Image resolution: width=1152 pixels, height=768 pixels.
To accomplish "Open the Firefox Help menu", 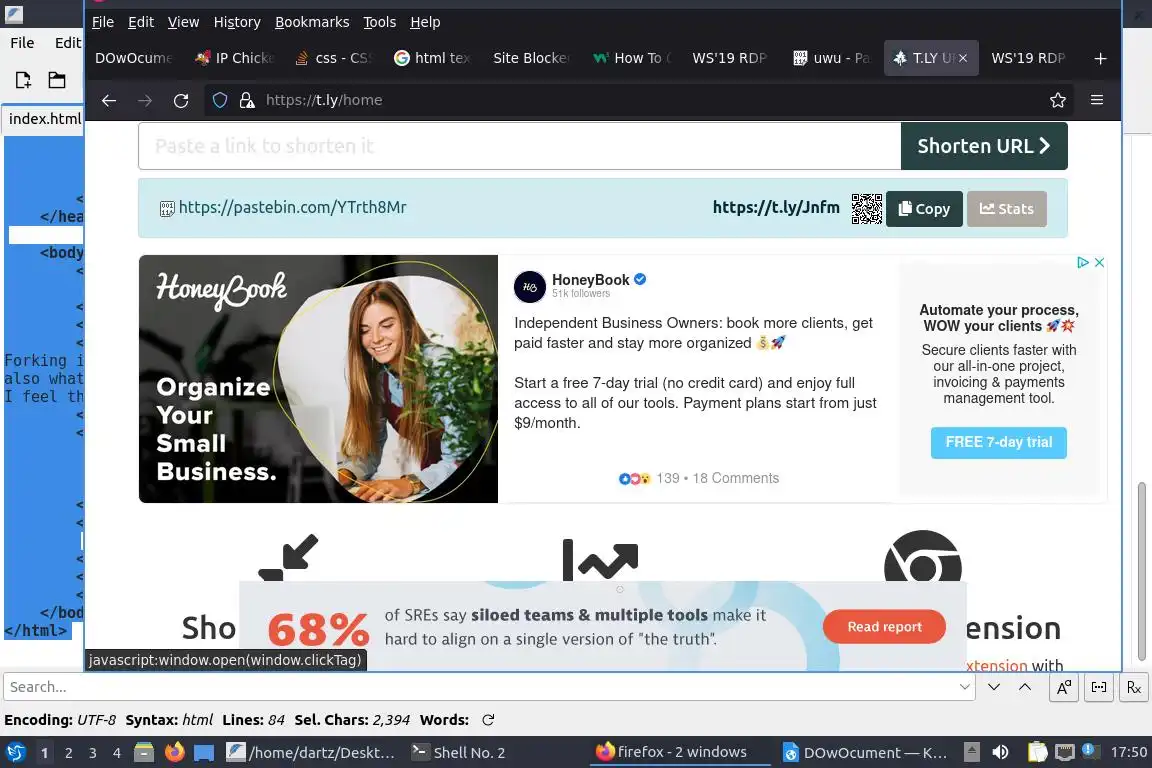I will point(425,22).
